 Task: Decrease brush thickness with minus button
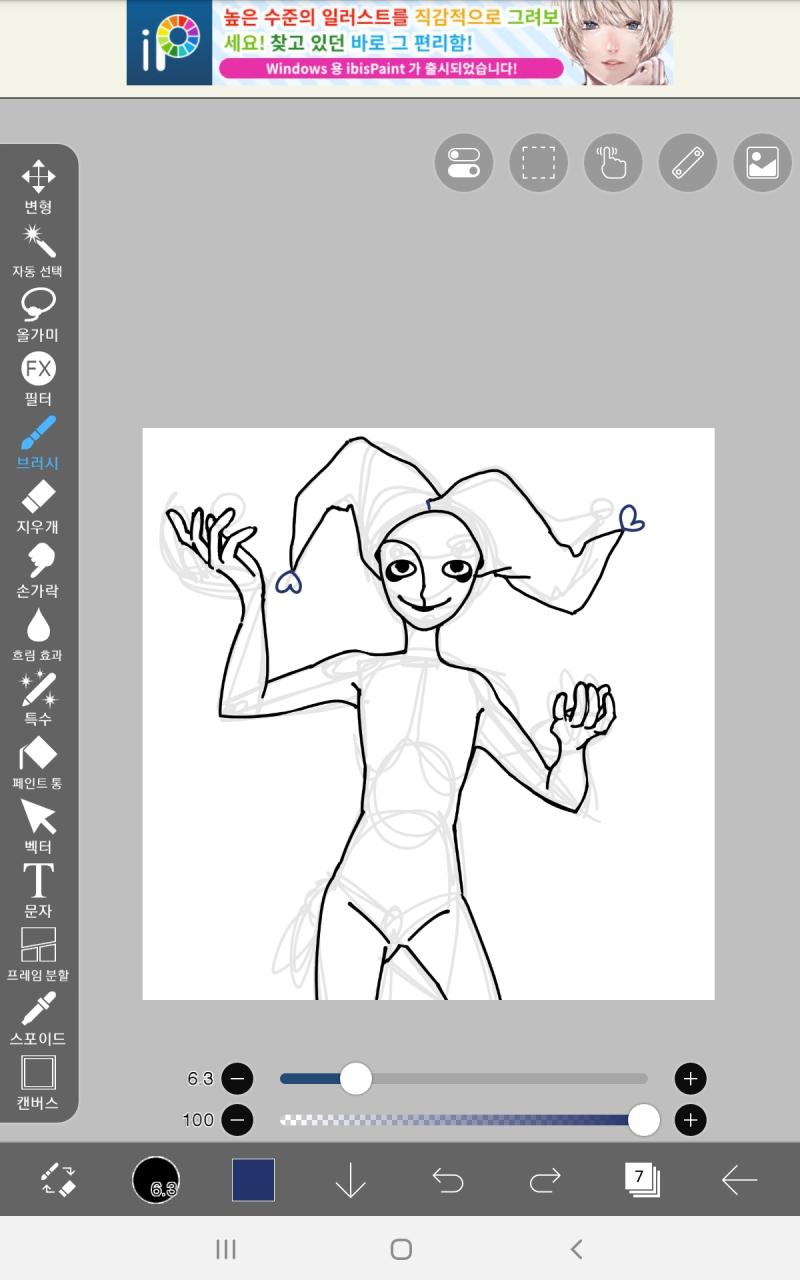tap(237, 1079)
